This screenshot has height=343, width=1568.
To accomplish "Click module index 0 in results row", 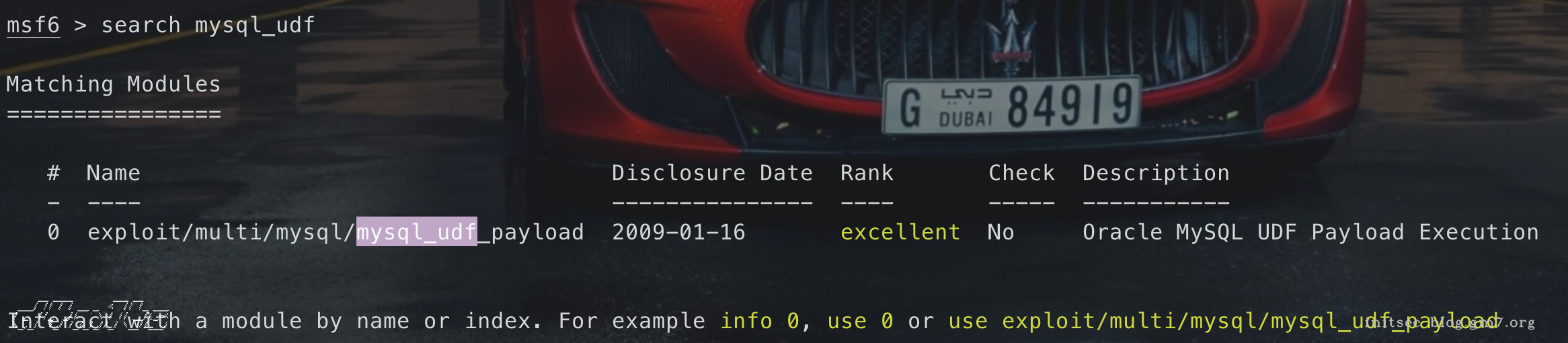I will coord(54,232).
